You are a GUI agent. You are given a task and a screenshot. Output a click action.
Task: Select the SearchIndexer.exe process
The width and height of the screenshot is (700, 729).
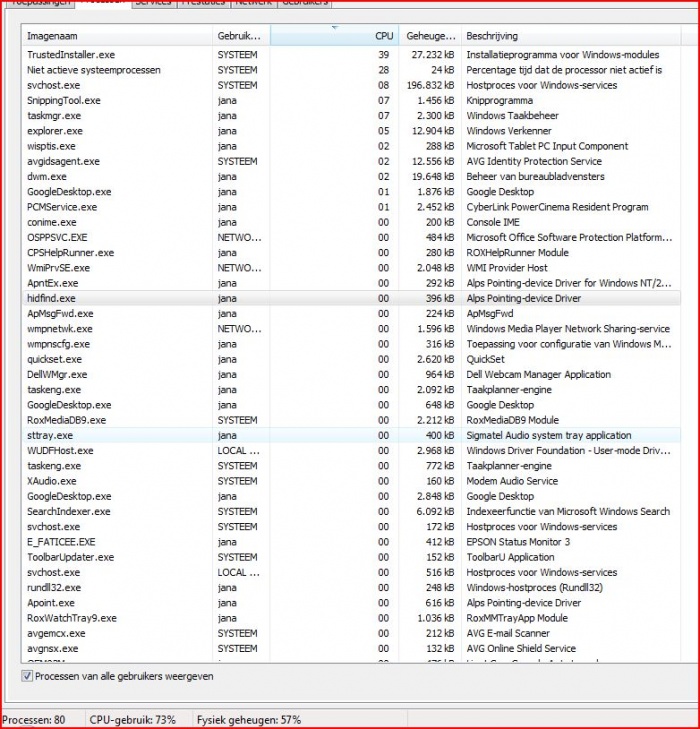click(351, 511)
